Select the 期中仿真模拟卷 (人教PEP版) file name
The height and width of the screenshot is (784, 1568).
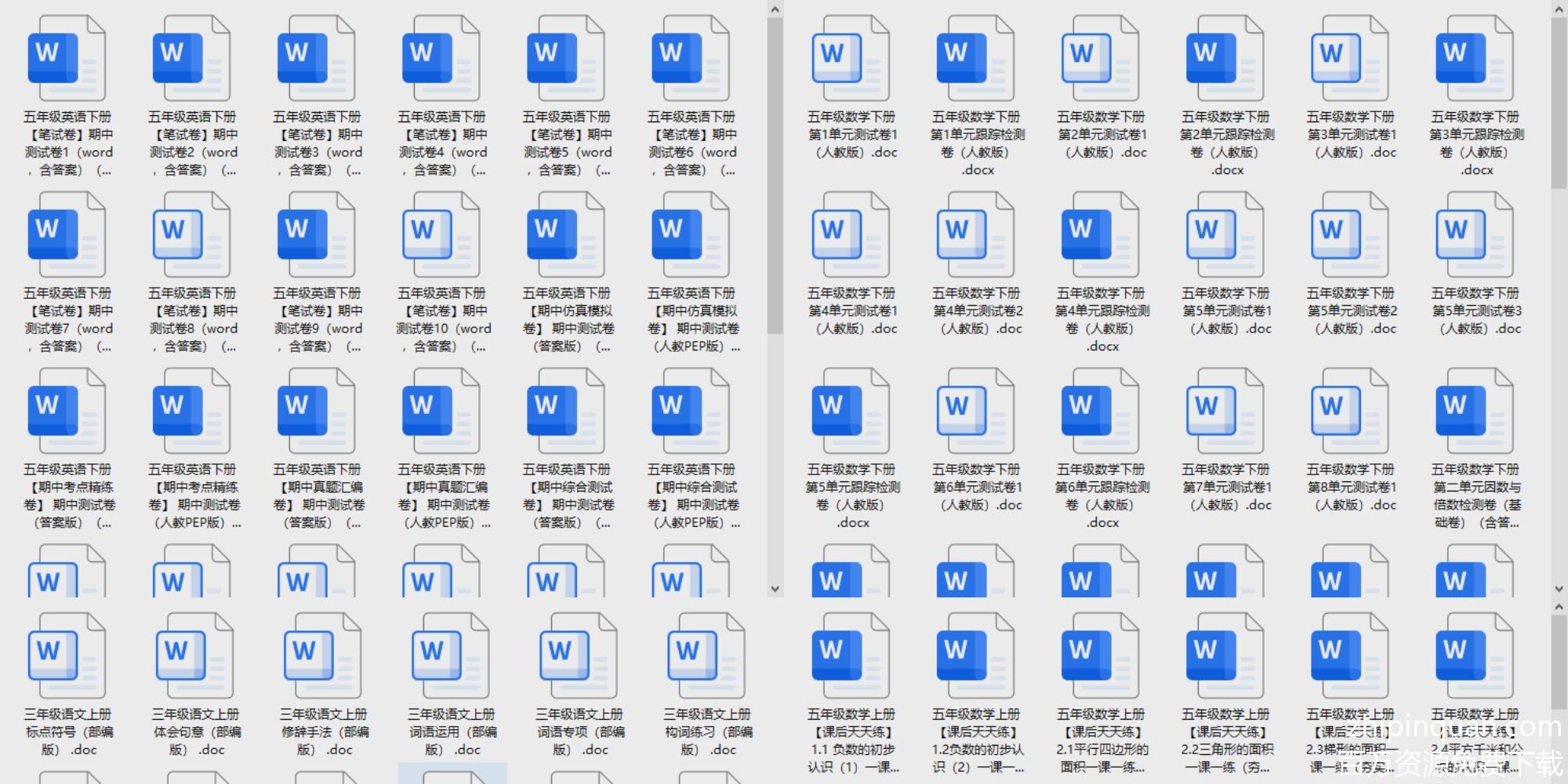coord(693,320)
